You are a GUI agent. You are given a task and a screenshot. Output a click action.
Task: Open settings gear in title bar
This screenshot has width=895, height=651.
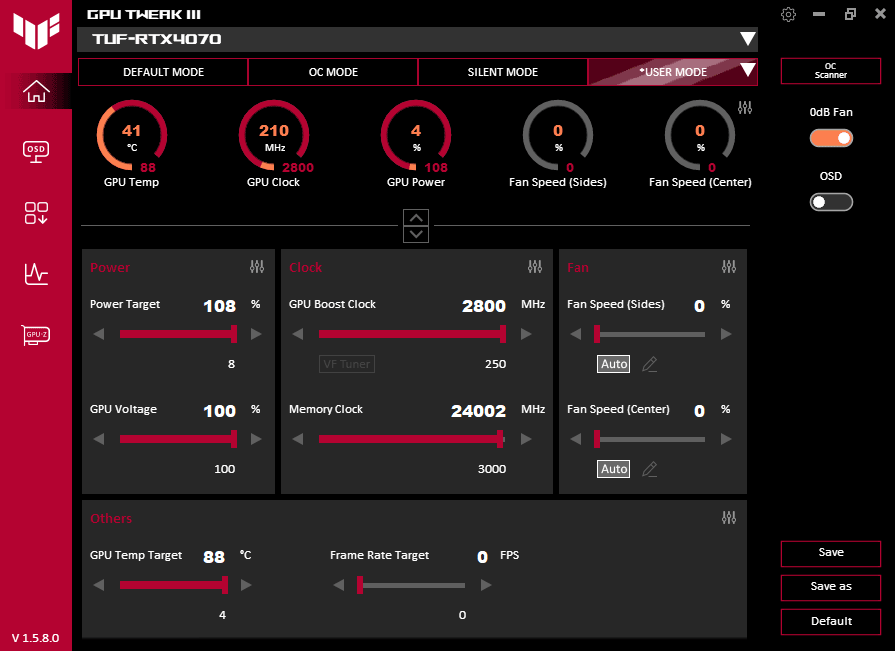(788, 14)
